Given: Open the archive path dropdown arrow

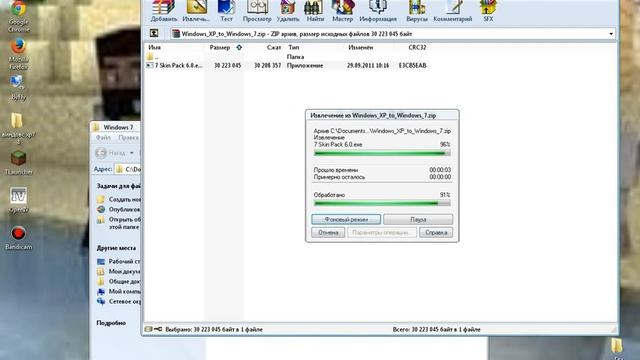Looking at the screenshot, I should pos(611,34).
